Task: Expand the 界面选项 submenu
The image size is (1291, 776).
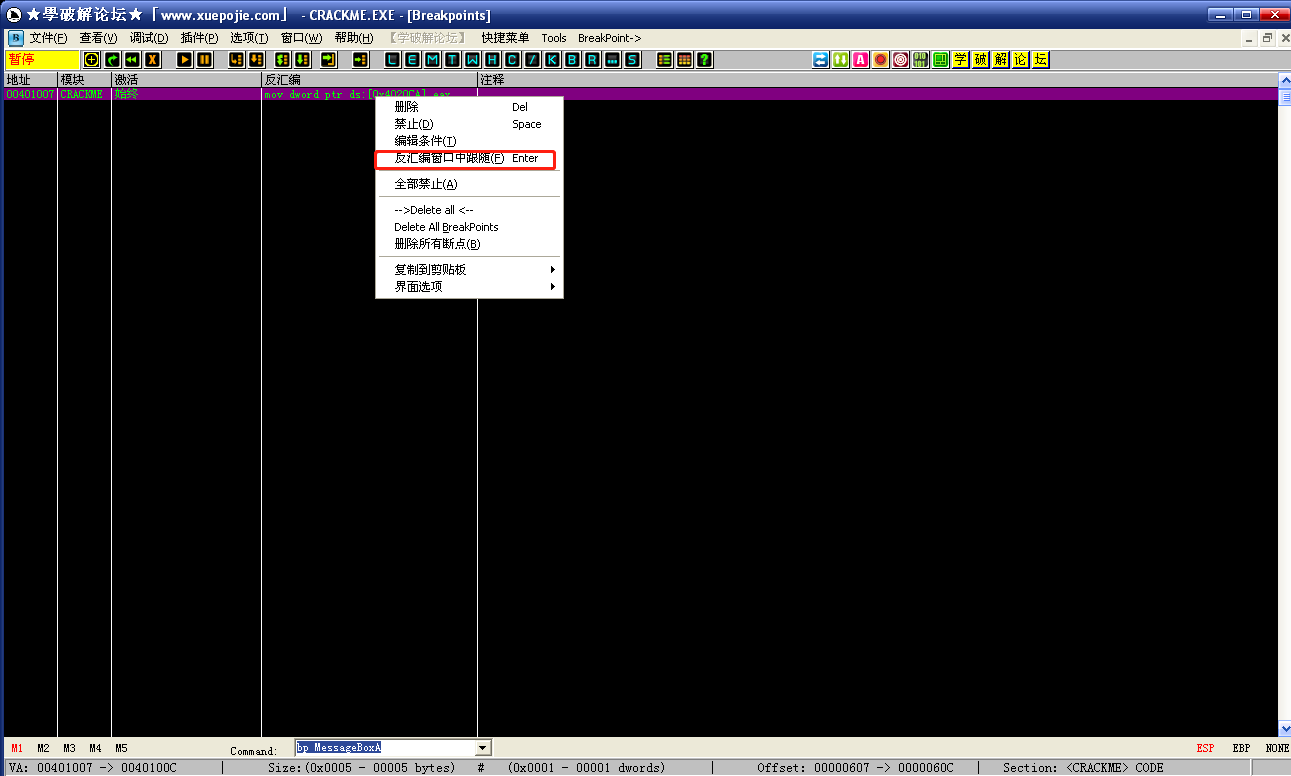Action: [469, 287]
